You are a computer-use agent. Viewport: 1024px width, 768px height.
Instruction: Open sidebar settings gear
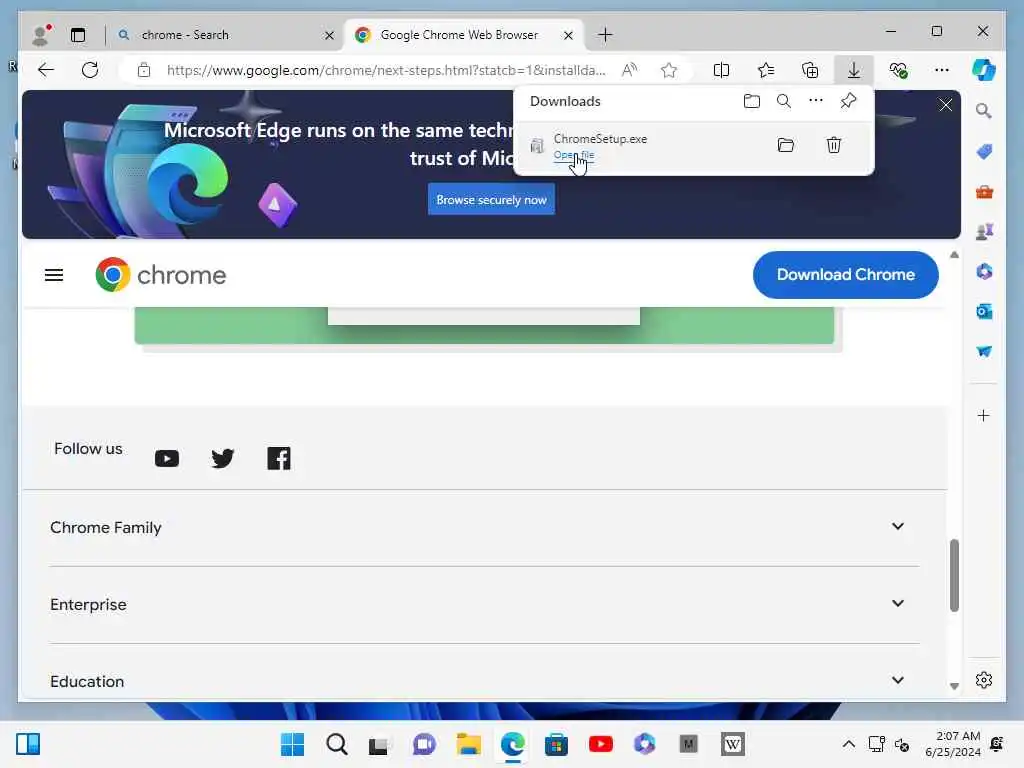click(x=984, y=680)
